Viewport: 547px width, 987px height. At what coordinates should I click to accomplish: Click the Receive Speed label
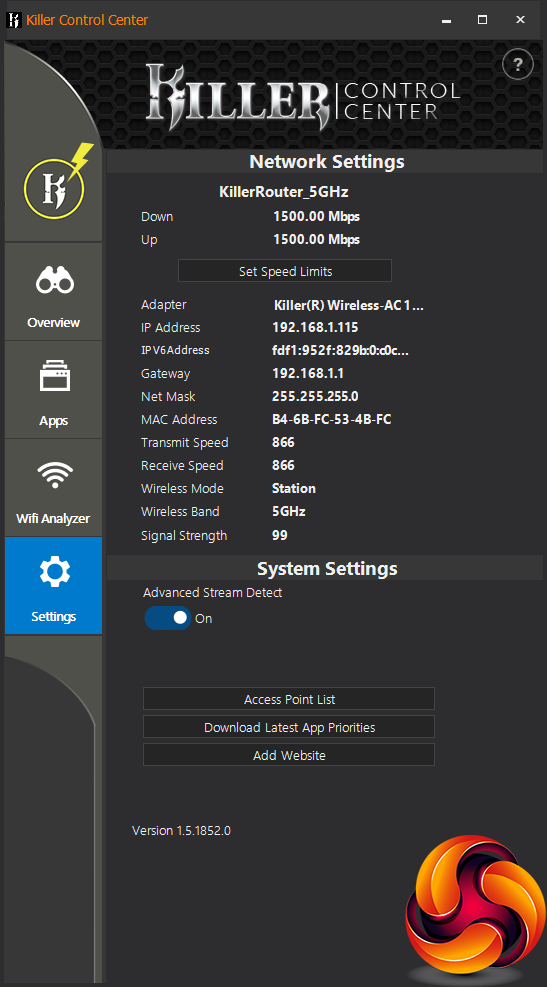tap(182, 466)
